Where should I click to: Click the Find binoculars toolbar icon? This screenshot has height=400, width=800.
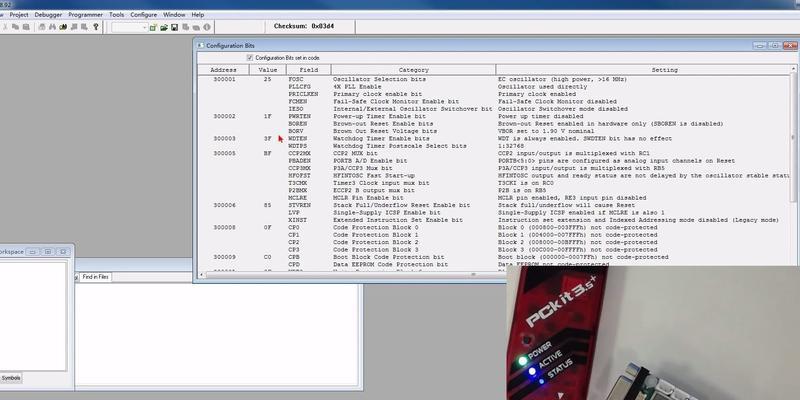tap(53, 27)
